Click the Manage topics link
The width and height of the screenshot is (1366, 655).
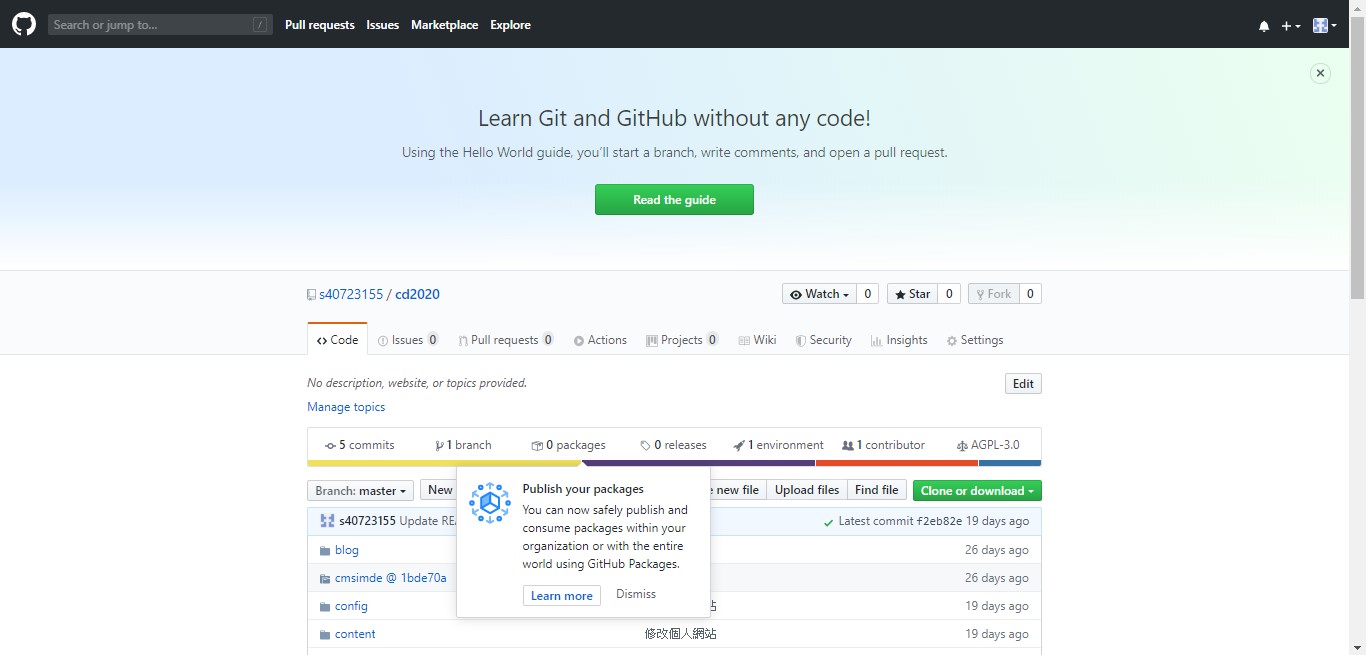(x=346, y=407)
